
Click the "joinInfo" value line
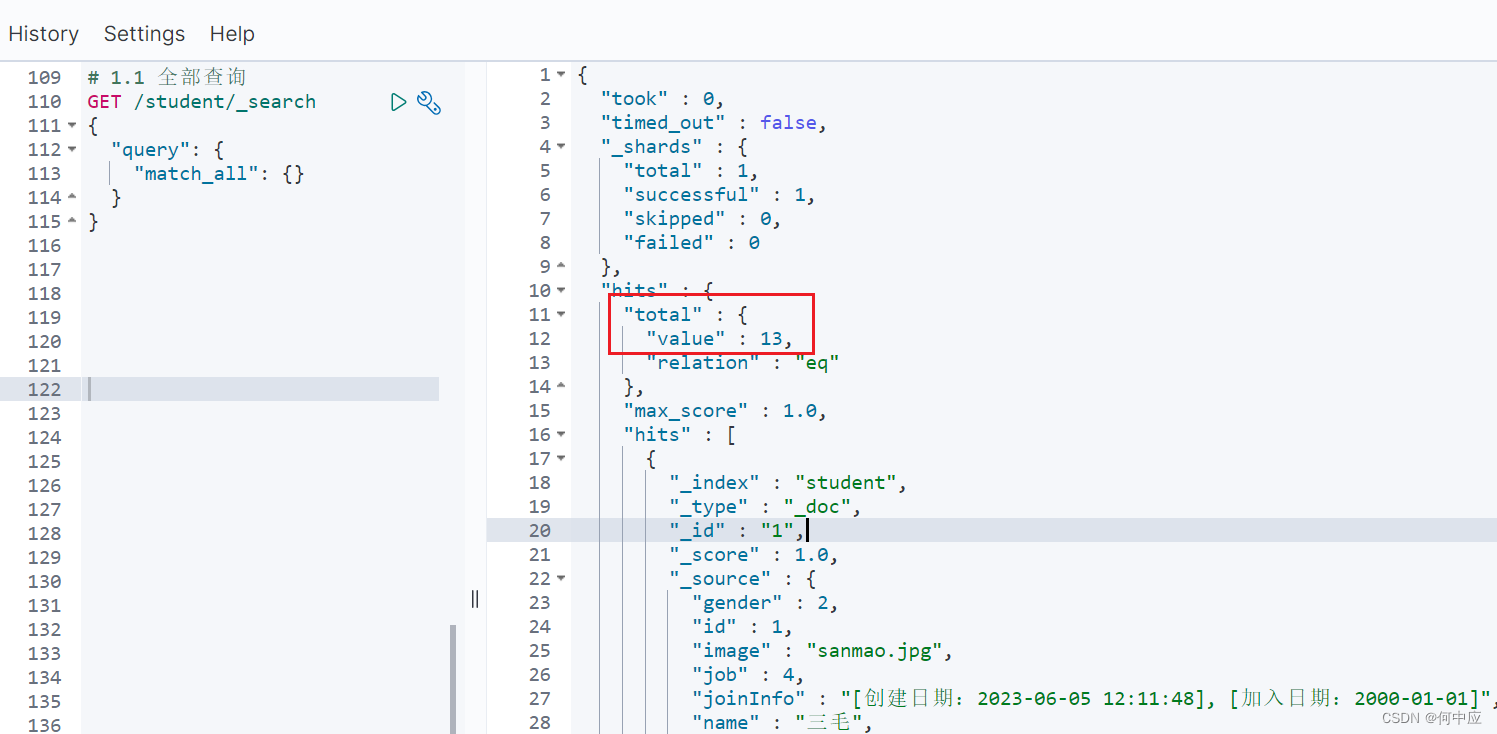pos(1094,699)
